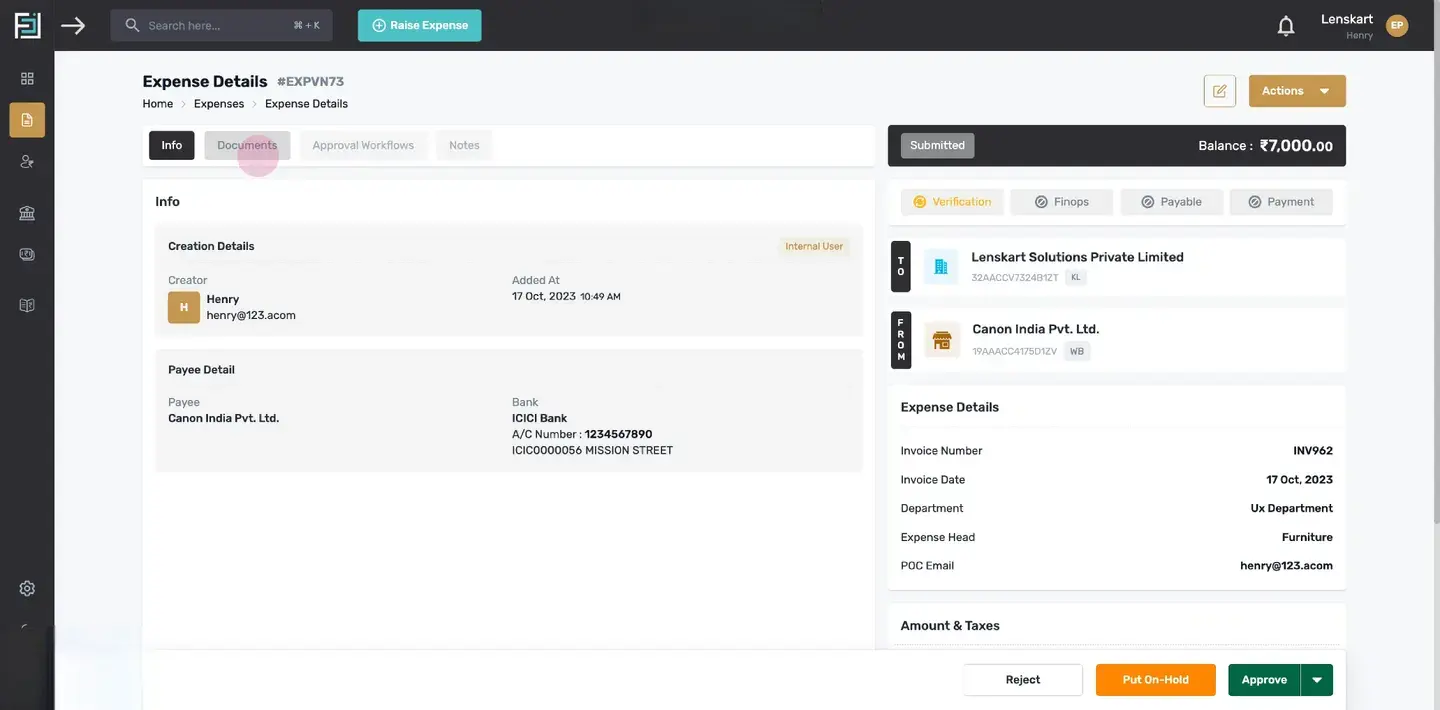Click the KL state badge under Lenskart
The image size is (1440, 710).
1076,278
